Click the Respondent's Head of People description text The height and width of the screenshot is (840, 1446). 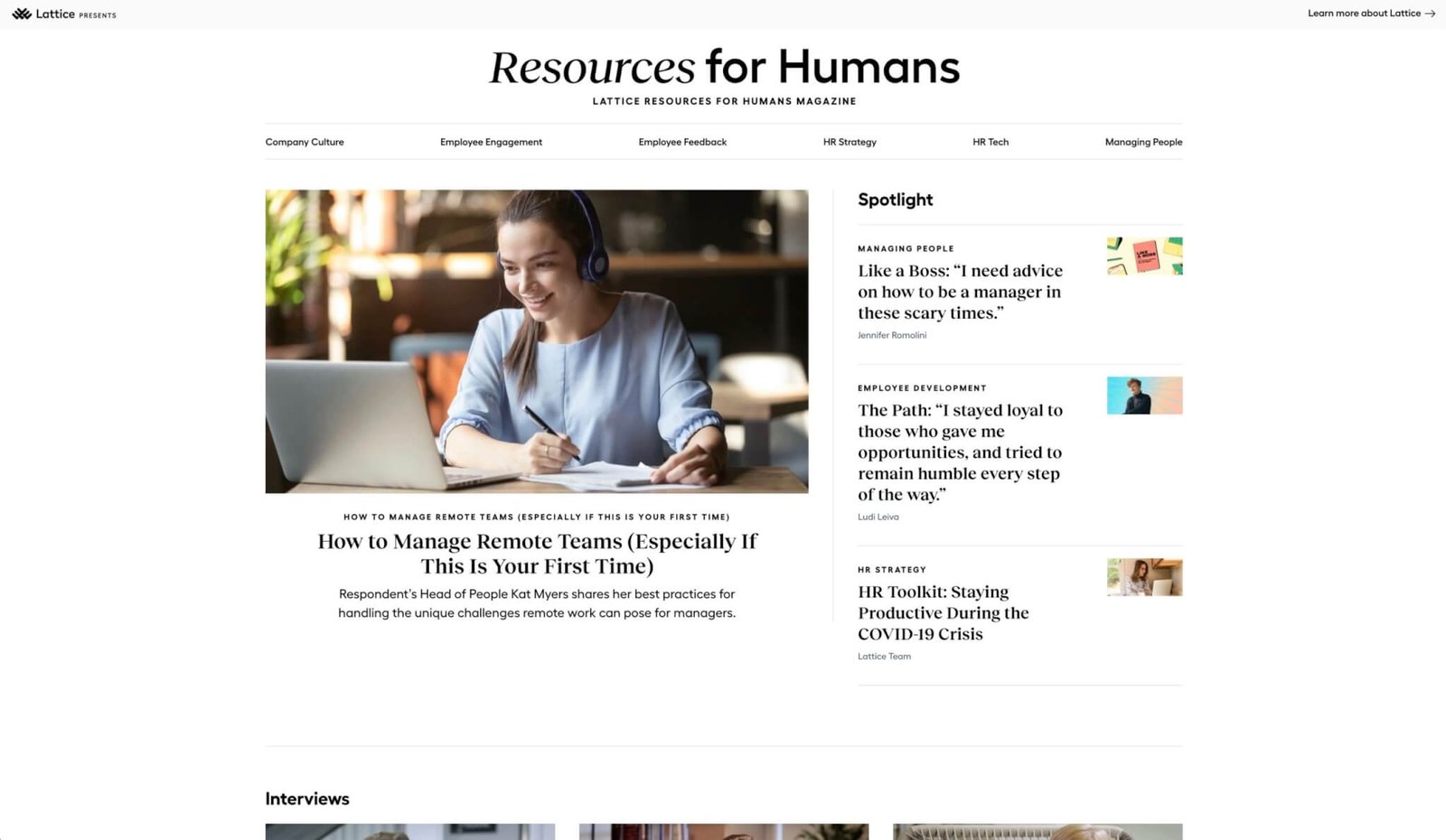tap(537, 603)
